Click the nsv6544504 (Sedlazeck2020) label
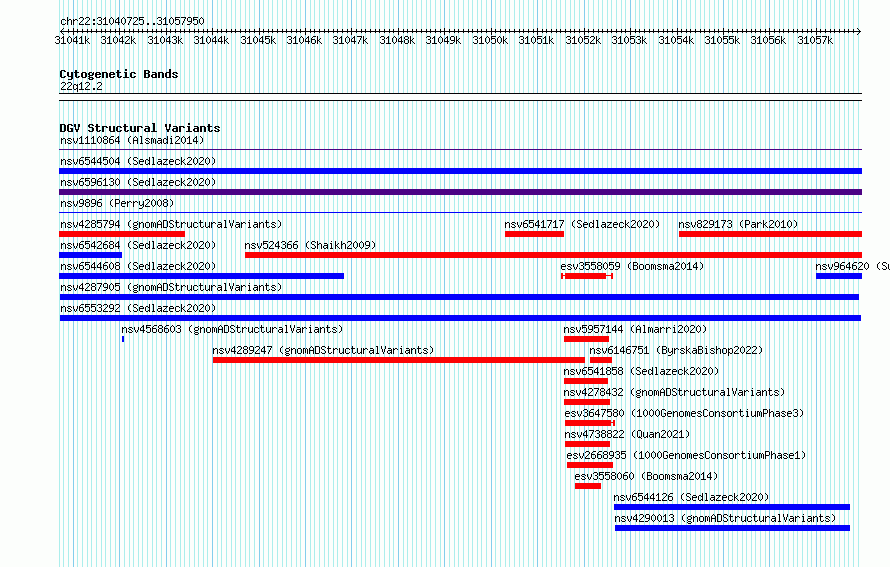The image size is (890, 567). pyautogui.click(x=138, y=161)
